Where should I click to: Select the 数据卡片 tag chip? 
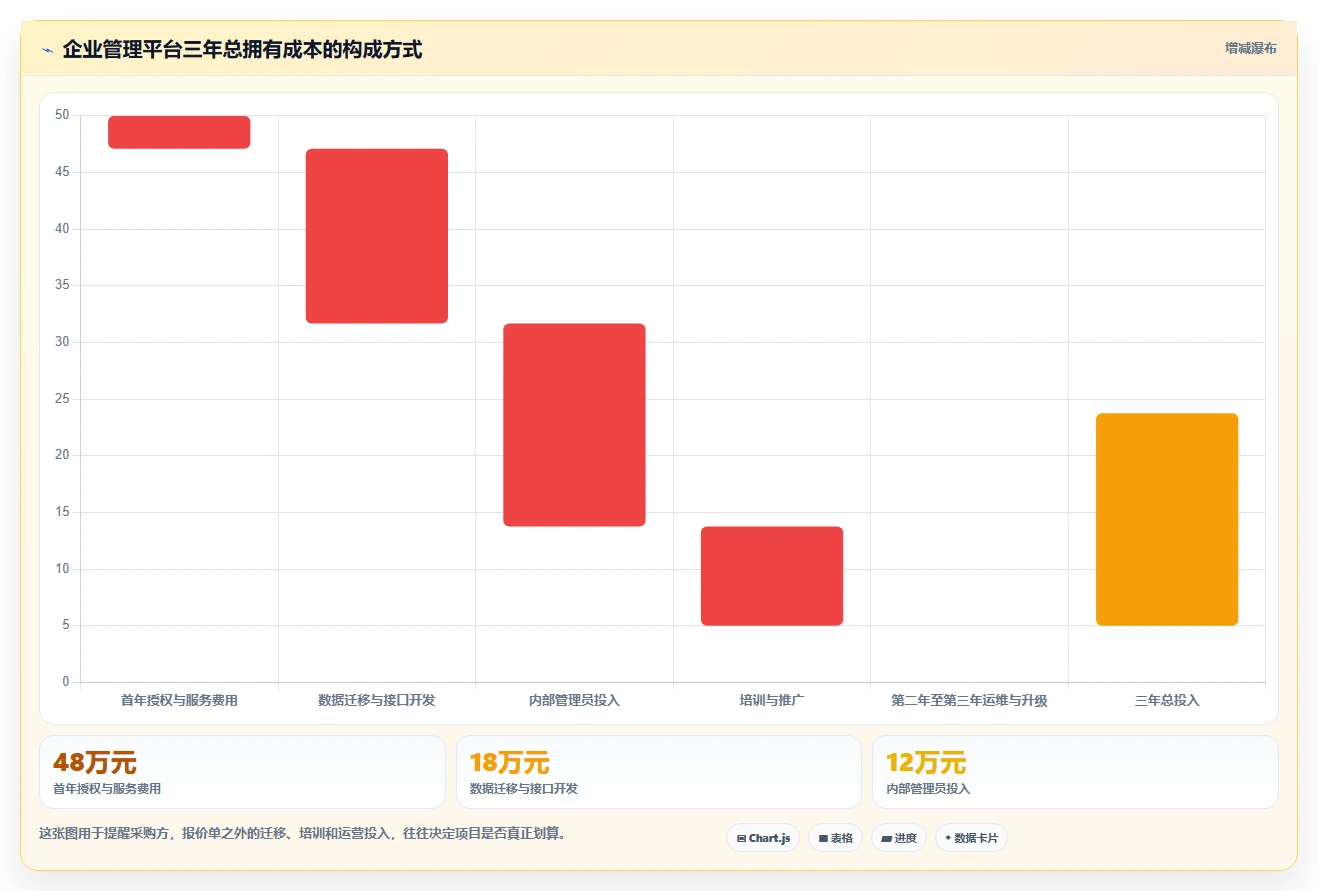click(971, 838)
